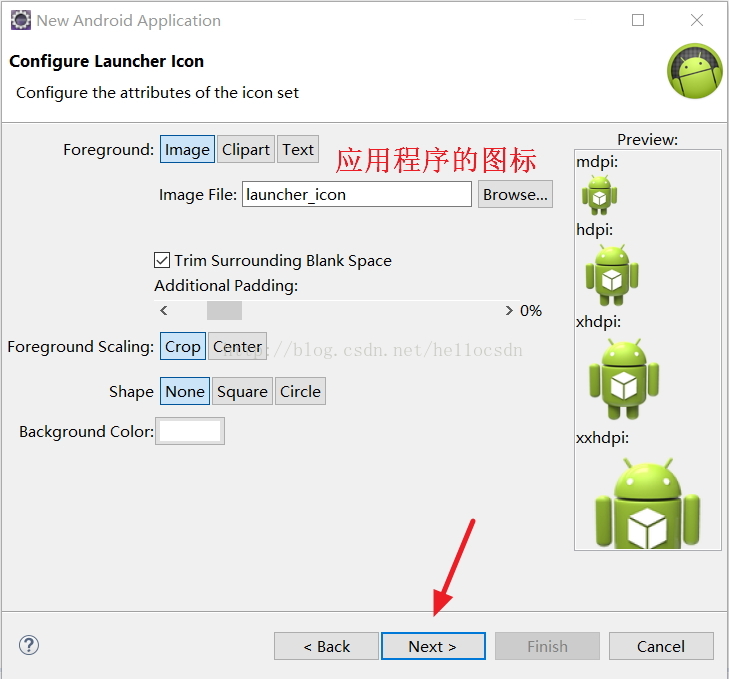The image size is (729, 679).
Task: Click the xhdpi Android preview icon
Action: point(624,379)
